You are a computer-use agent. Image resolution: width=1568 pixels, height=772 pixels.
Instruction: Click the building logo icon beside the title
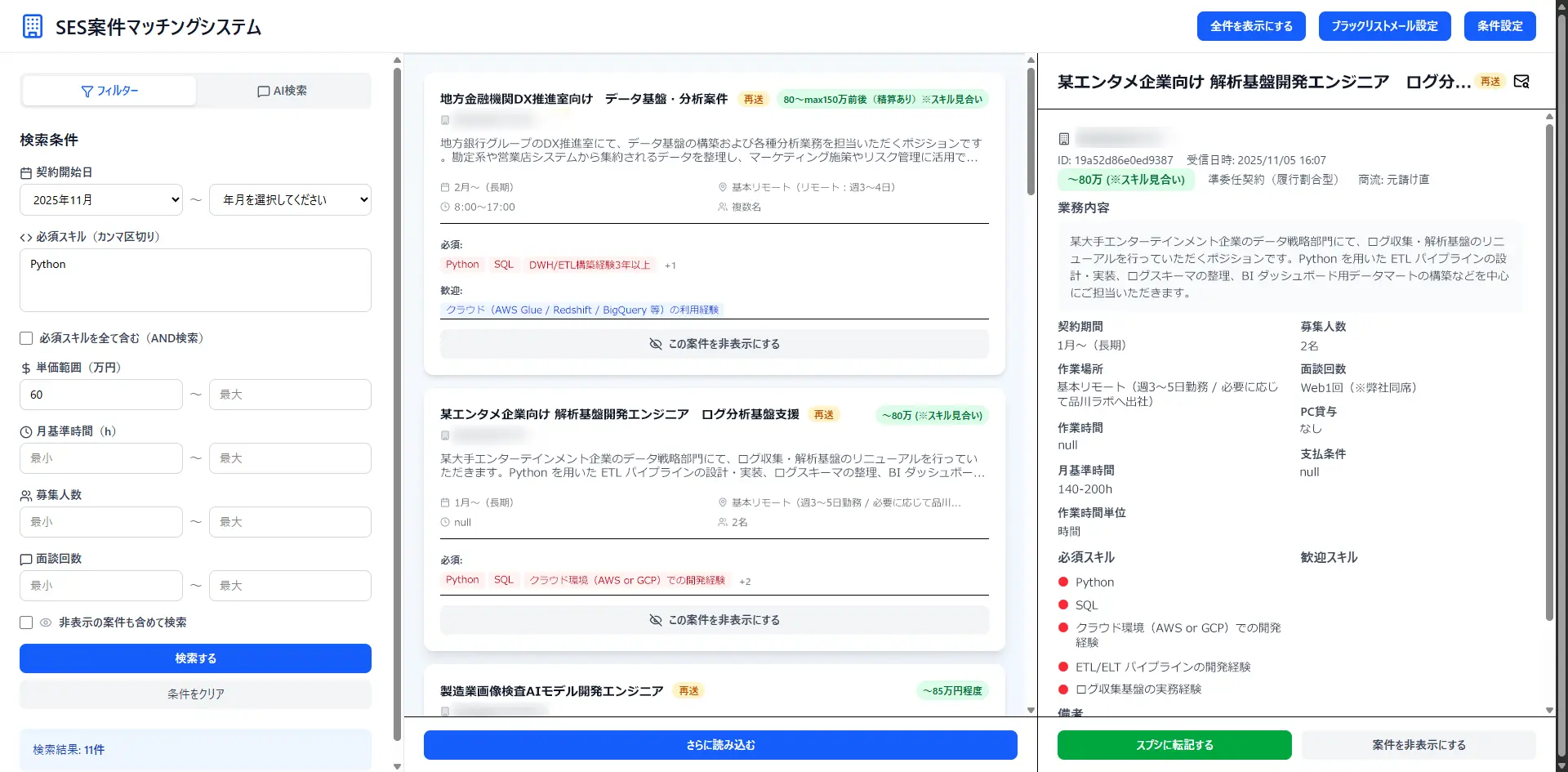click(x=33, y=26)
